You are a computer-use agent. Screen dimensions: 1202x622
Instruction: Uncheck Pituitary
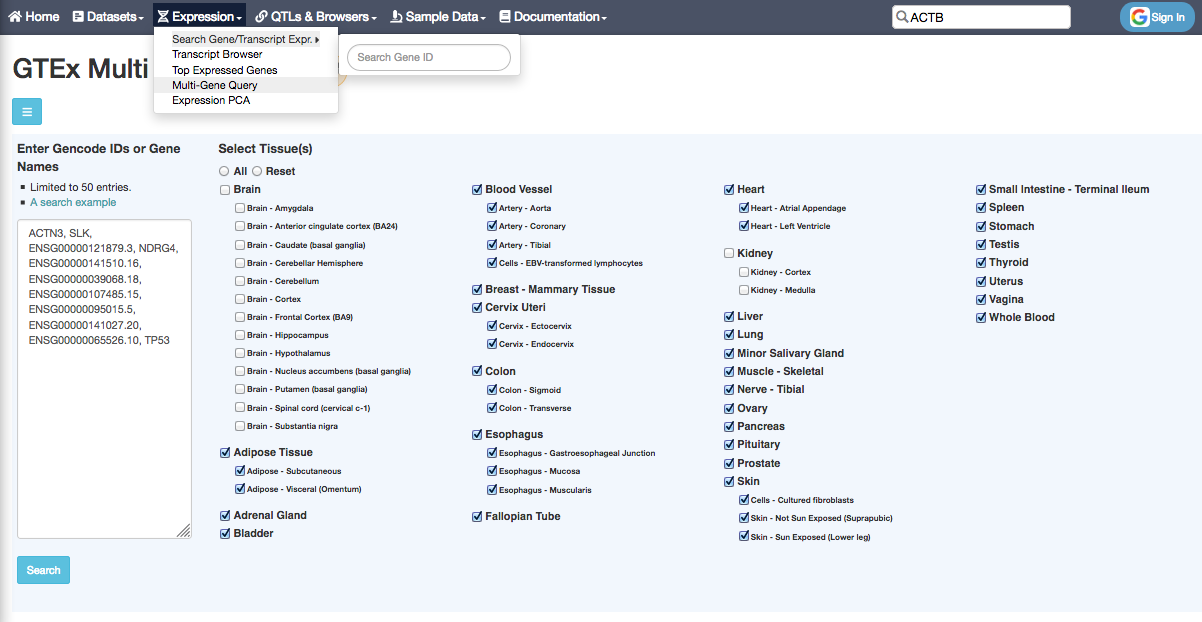point(729,444)
